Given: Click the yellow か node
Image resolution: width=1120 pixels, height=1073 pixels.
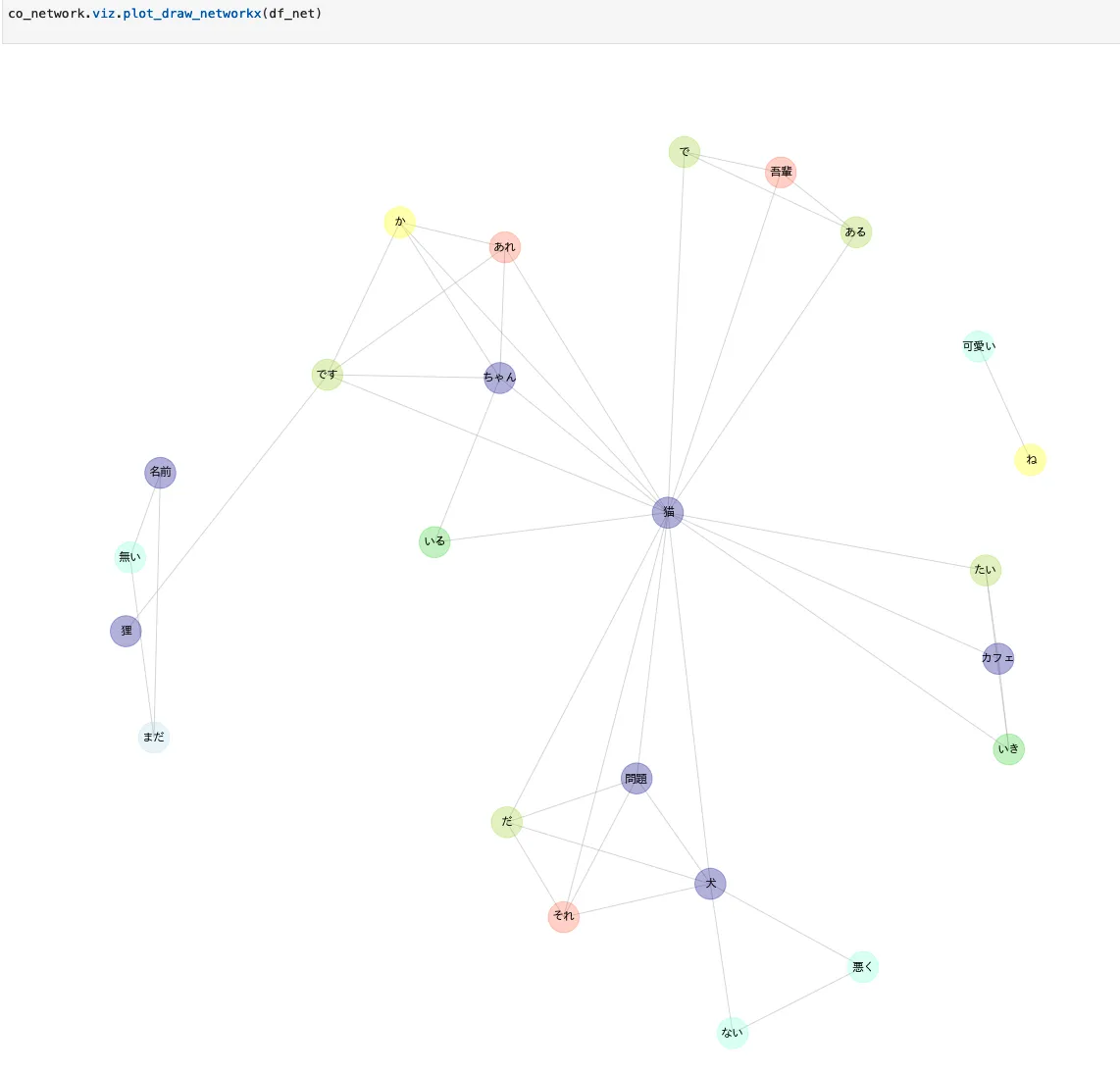Looking at the screenshot, I should (399, 223).
